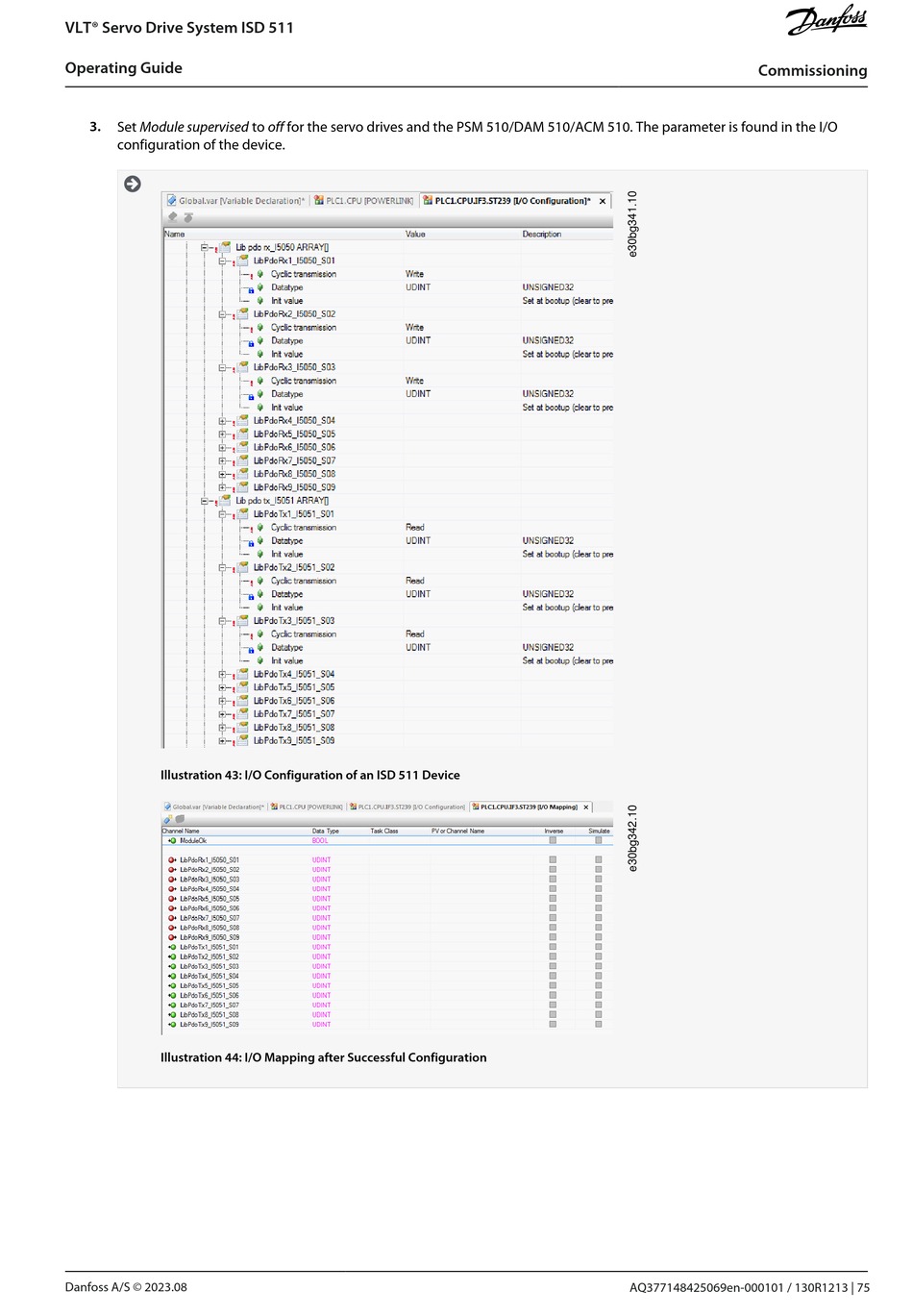Viewport: 913px width, 1316px height.
Task: Expand the LibPdoRx4_I5050_S04 tree node
Action: point(222,421)
